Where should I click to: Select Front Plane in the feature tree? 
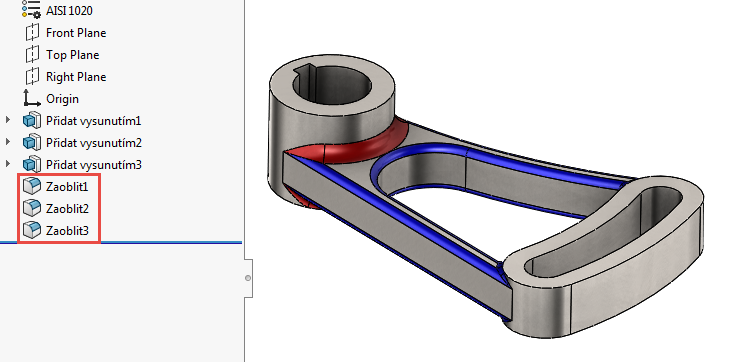(x=76, y=33)
